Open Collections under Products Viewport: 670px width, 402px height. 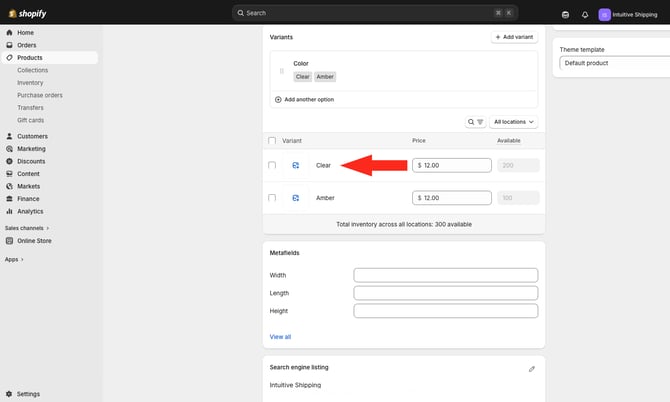point(32,70)
